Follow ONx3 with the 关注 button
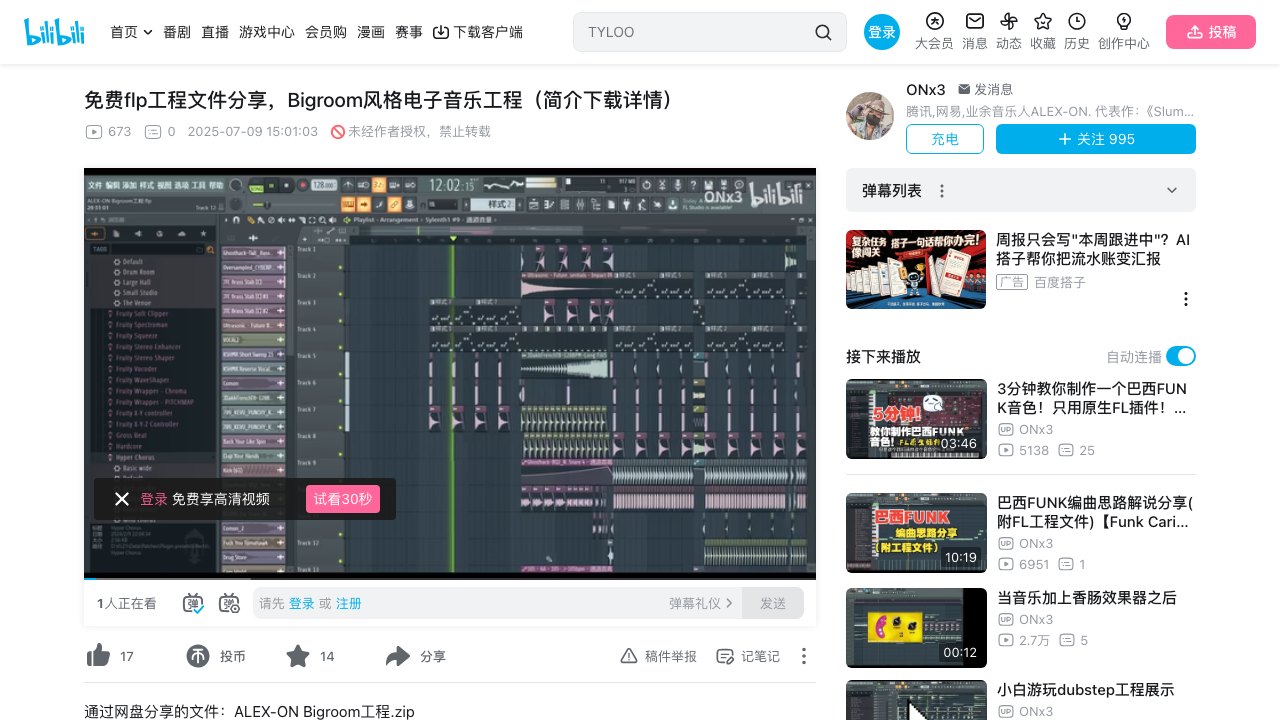Viewport: 1280px width, 720px height. [1096, 139]
